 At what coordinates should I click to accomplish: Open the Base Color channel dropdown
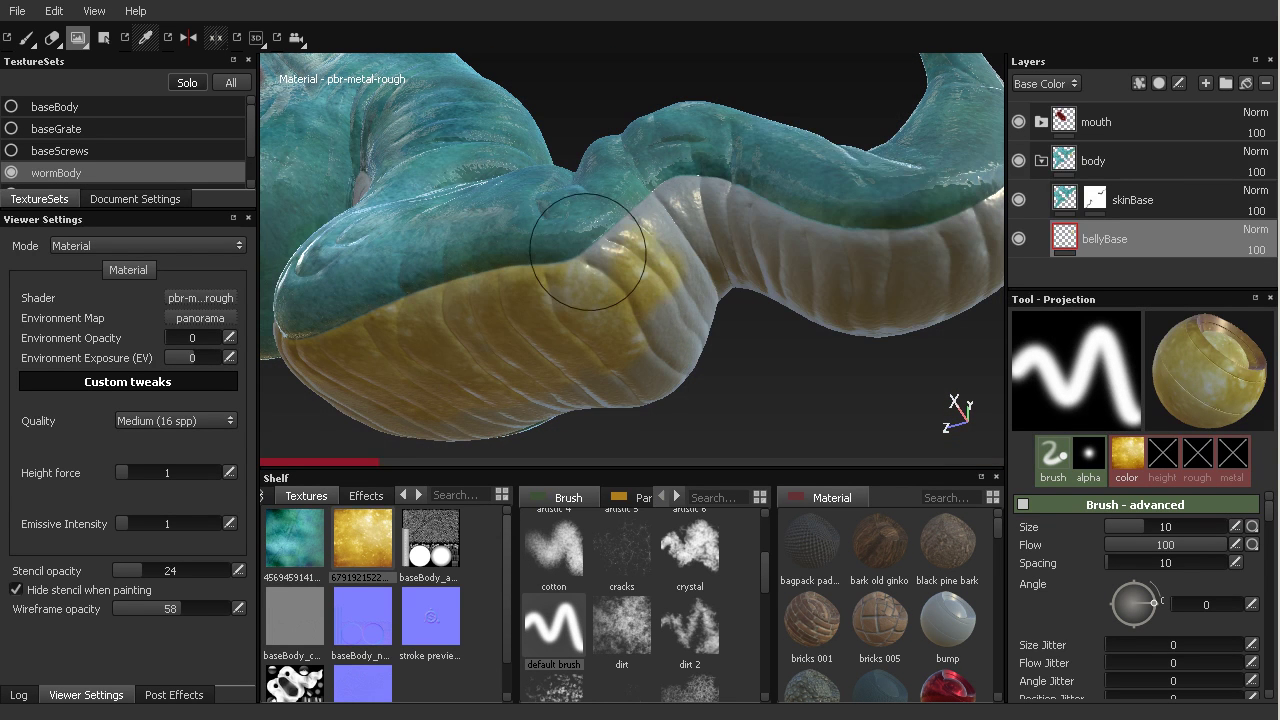1045,84
